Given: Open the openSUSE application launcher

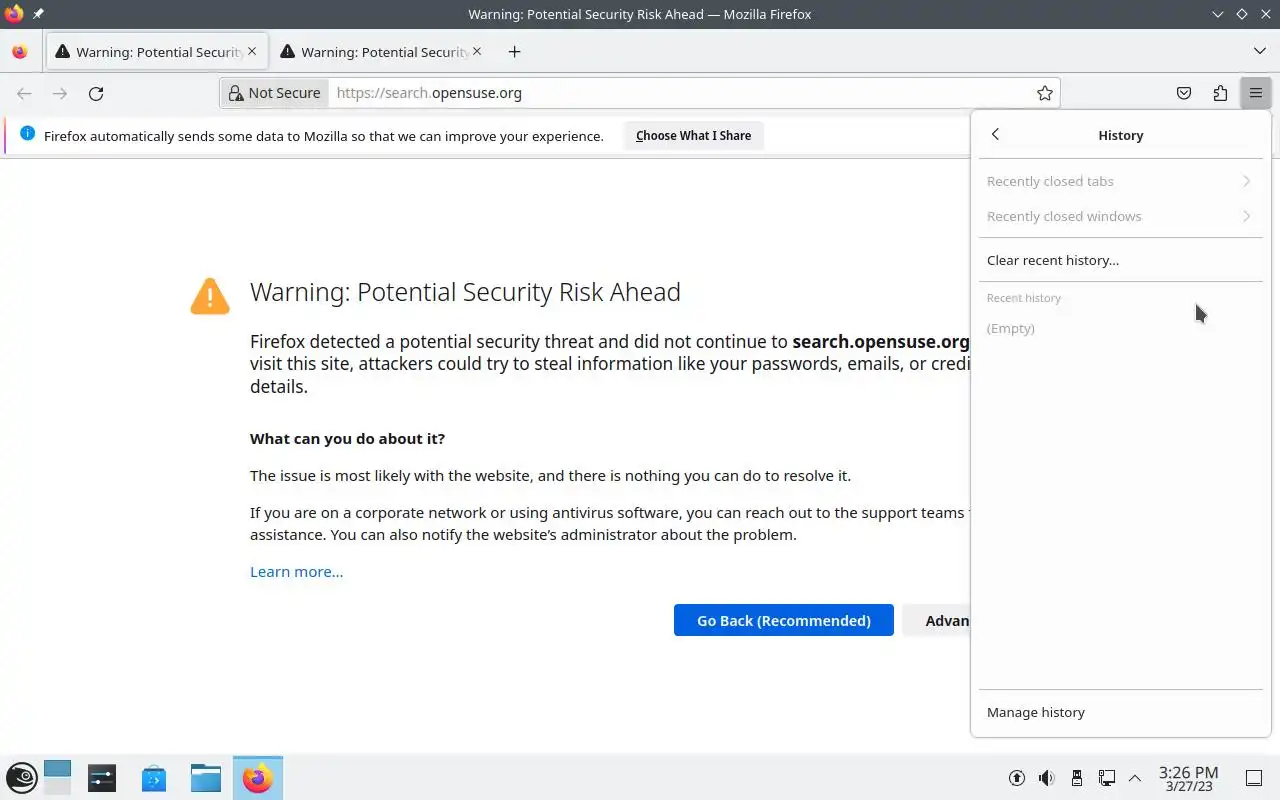Looking at the screenshot, I should tap(22, 778).
